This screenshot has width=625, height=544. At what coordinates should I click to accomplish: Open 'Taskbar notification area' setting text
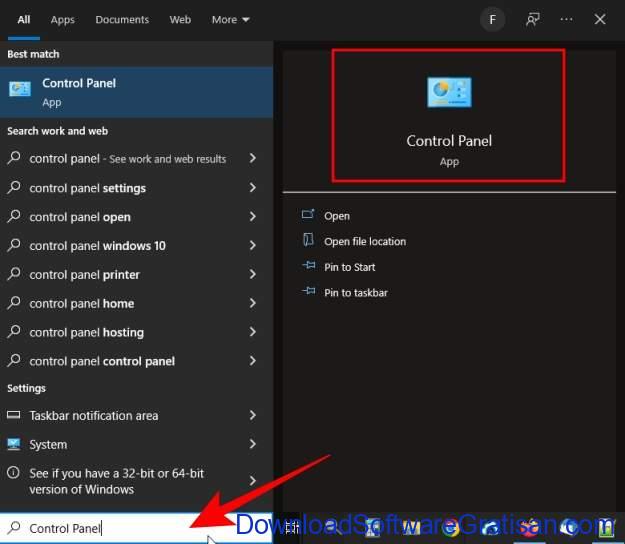click(94, 416)
